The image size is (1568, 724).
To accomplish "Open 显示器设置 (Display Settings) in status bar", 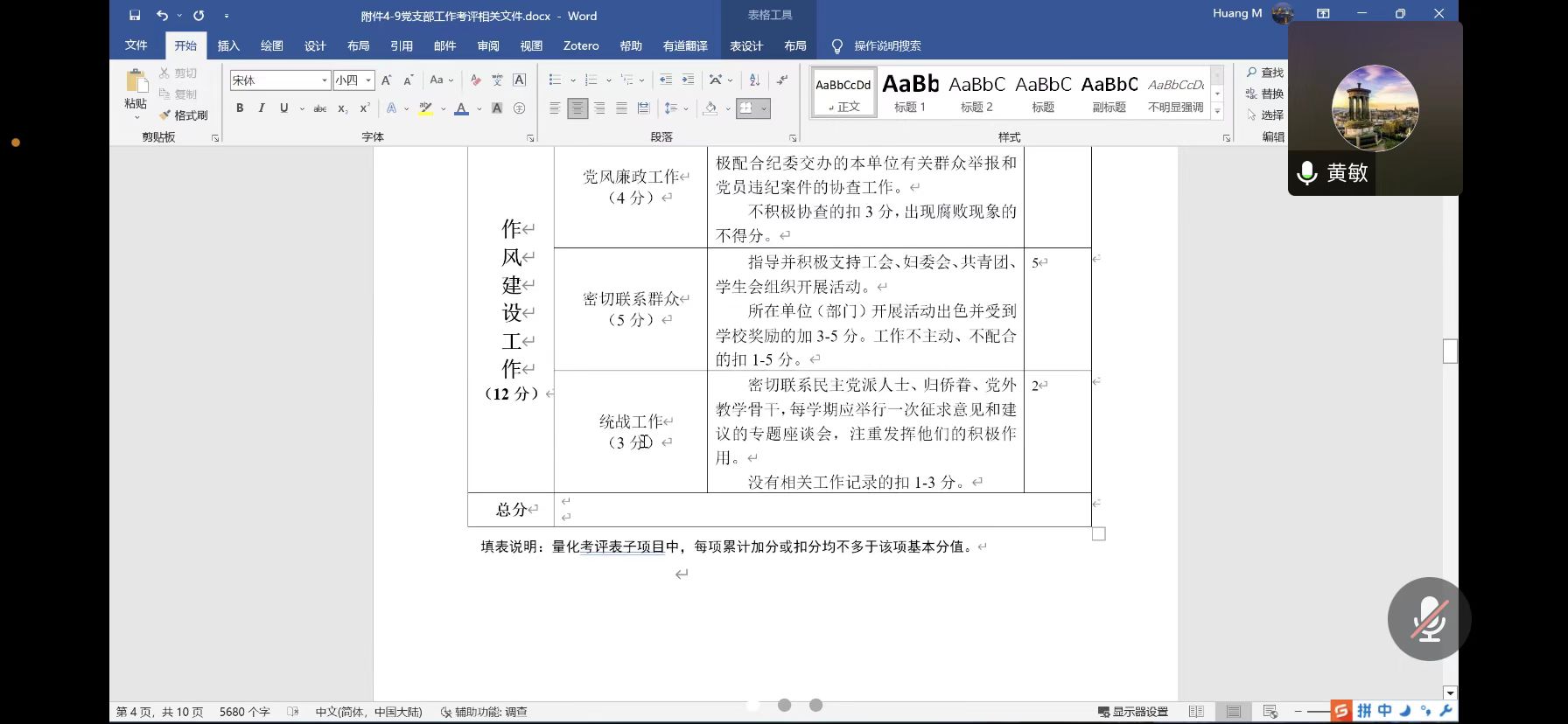I will pos(1133,712).
